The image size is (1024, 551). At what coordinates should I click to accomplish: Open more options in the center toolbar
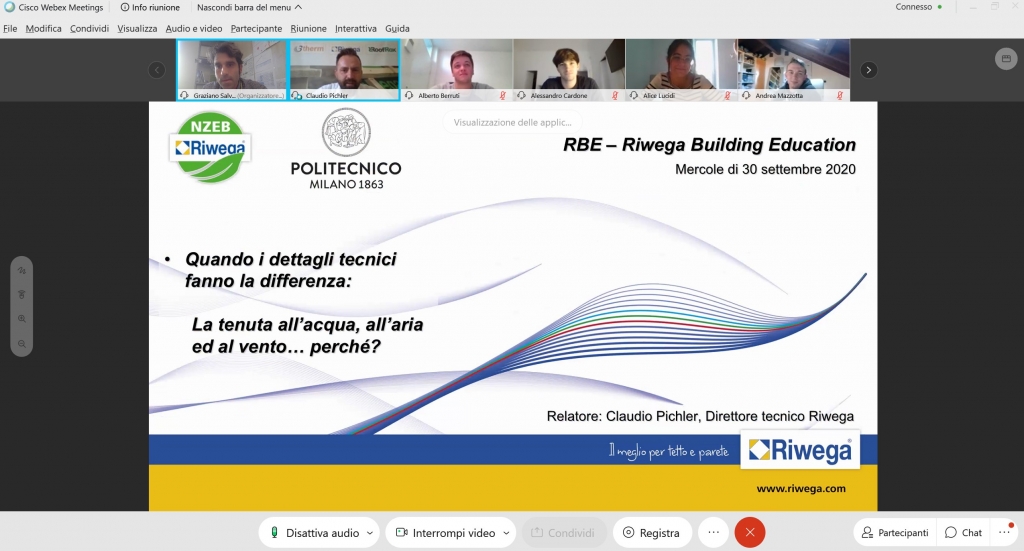coord(713,533)
